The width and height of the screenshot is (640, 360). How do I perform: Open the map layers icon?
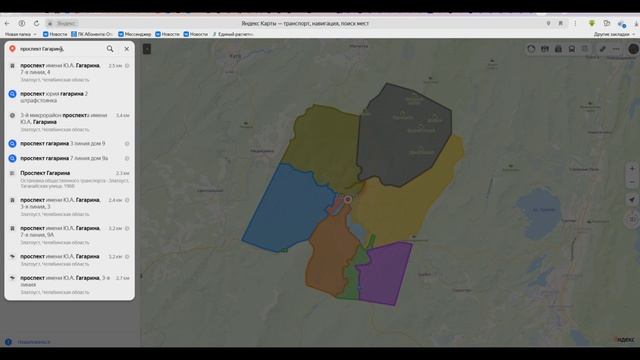[x=585, y=49]
